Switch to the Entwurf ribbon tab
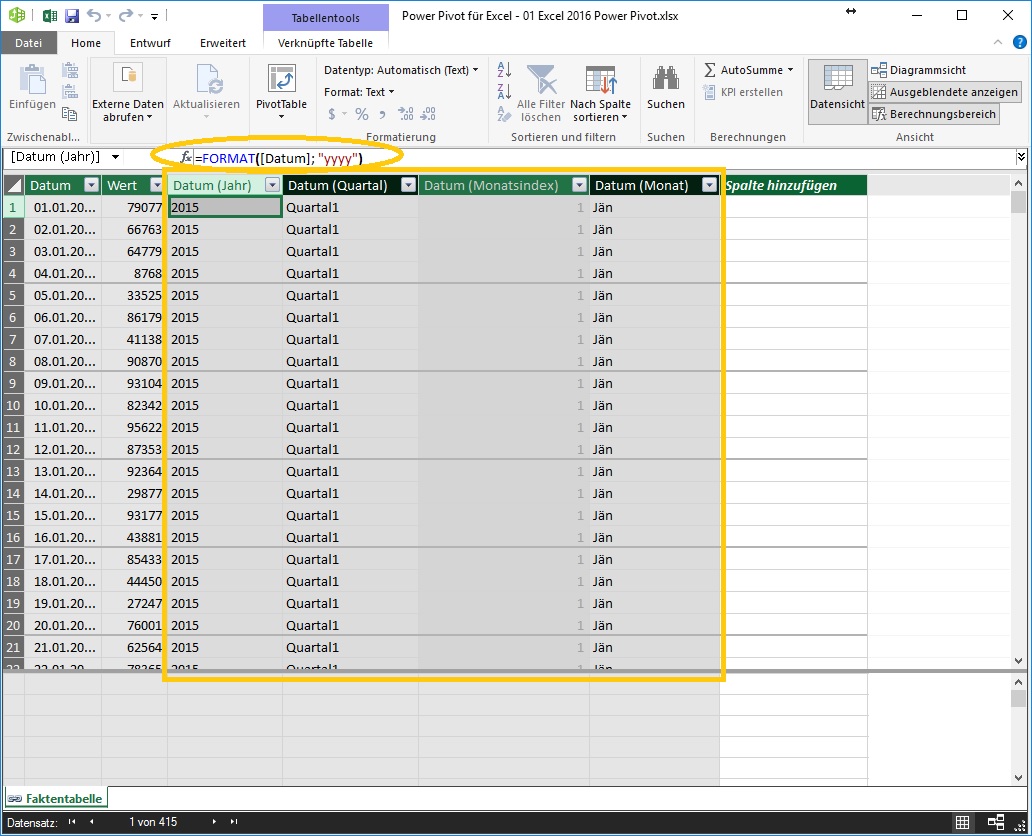Viewport: 1032px width, 836px height. pyautogui.click(x=150, y=43)
